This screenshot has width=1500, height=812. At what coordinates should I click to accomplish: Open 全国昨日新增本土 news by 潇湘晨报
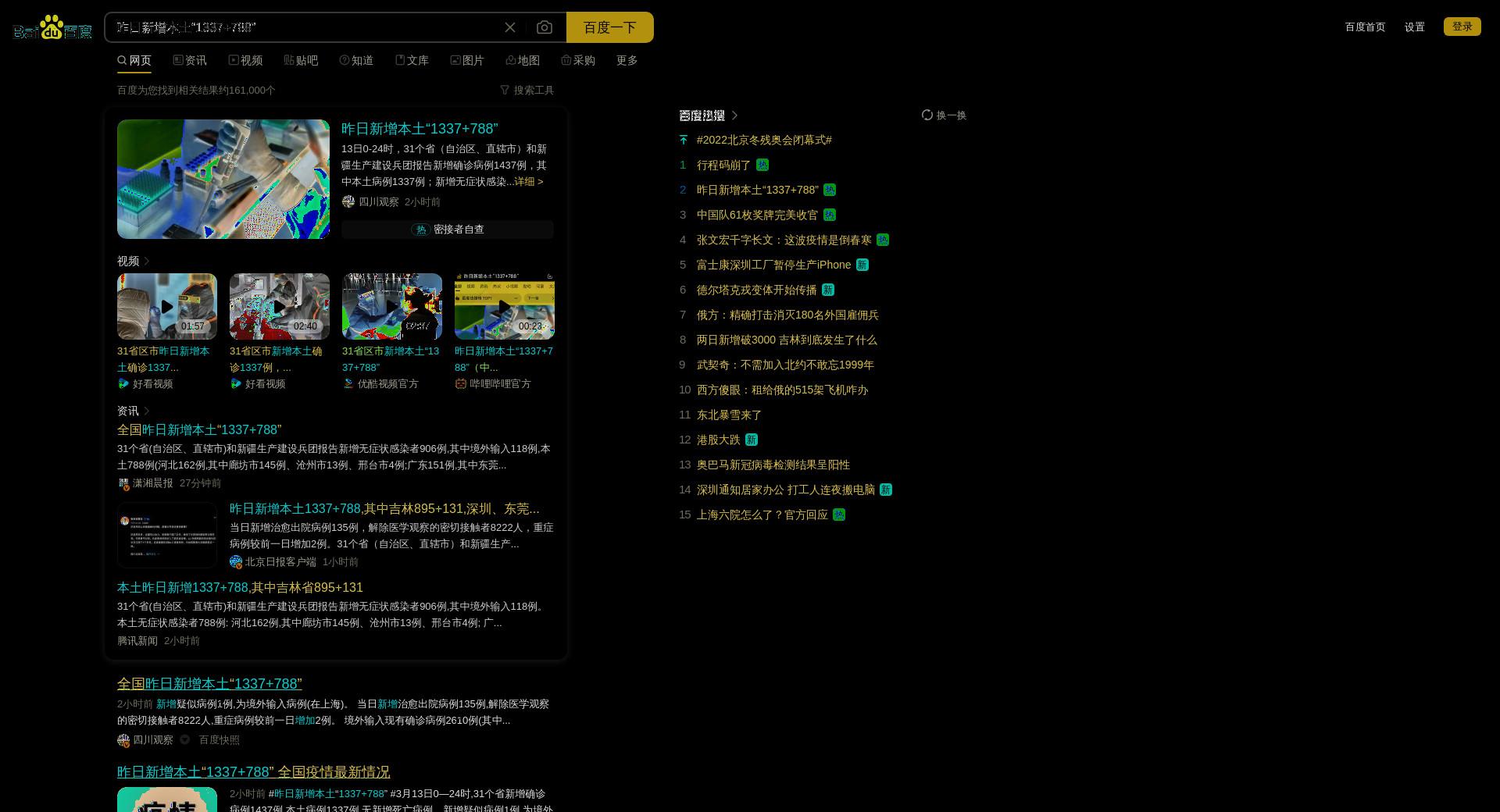click(199, 429)
